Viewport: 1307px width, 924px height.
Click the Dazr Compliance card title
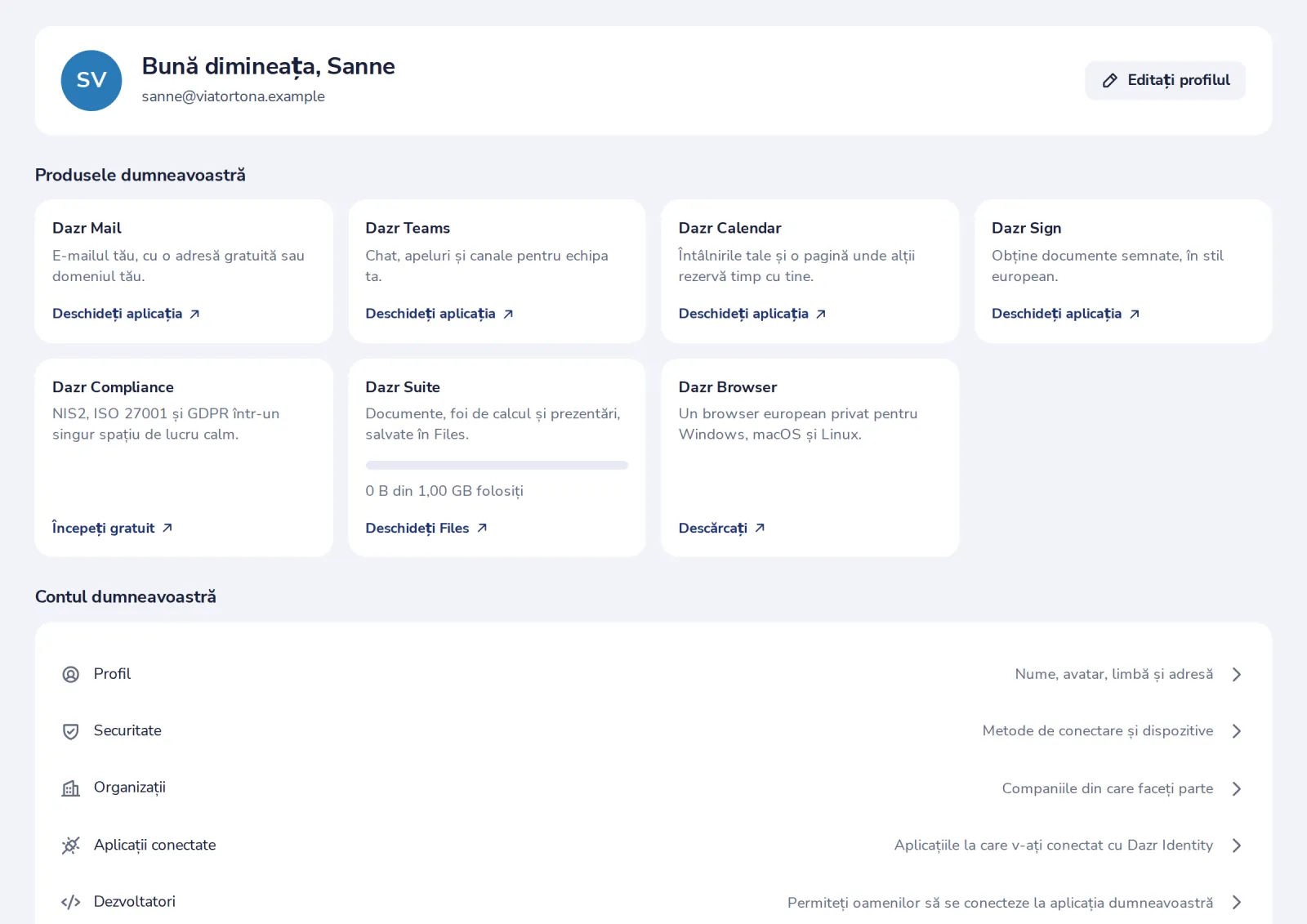[x=113, y=387]
